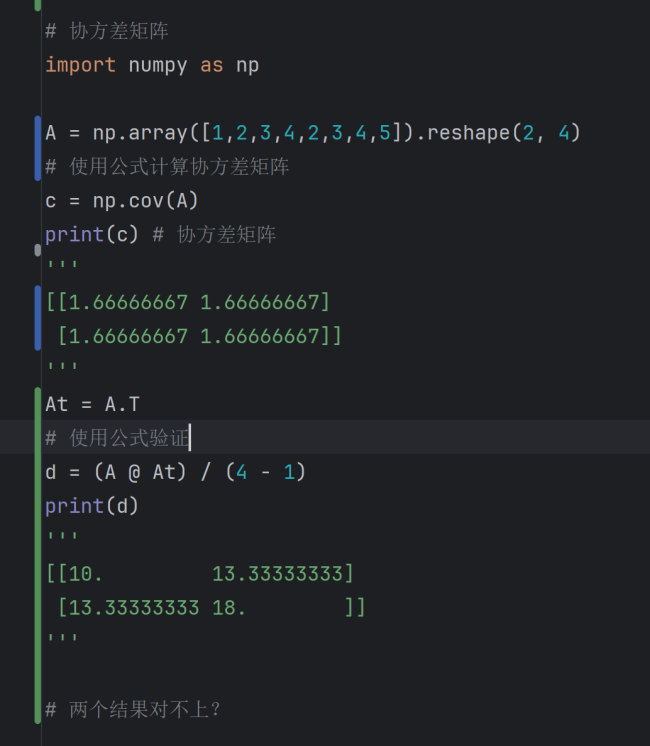Click the 'At = A.T' line
Viewport: 650px width, 746px height.
pos(92,404)
